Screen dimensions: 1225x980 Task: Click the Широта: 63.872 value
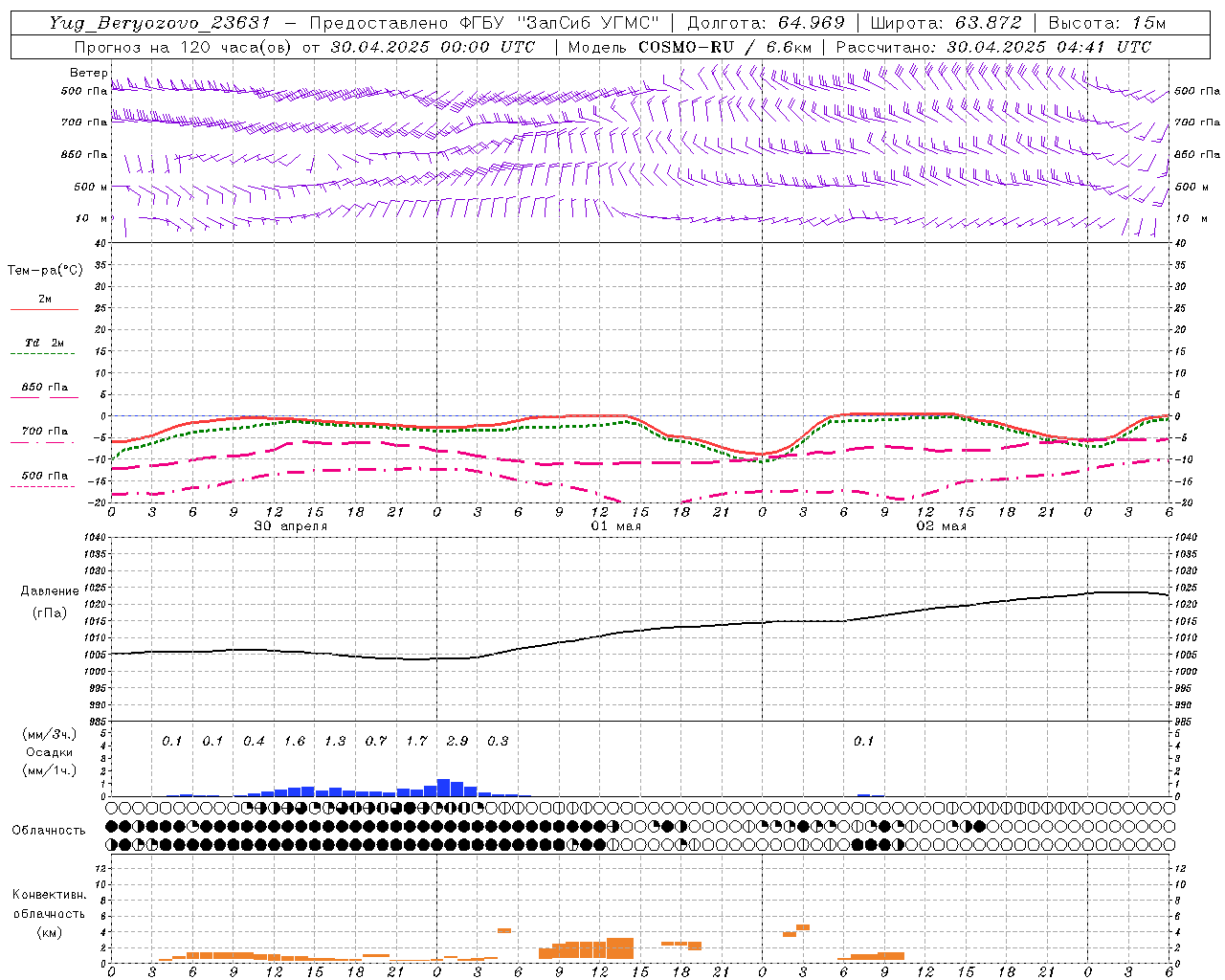click(x=946, y=23)
